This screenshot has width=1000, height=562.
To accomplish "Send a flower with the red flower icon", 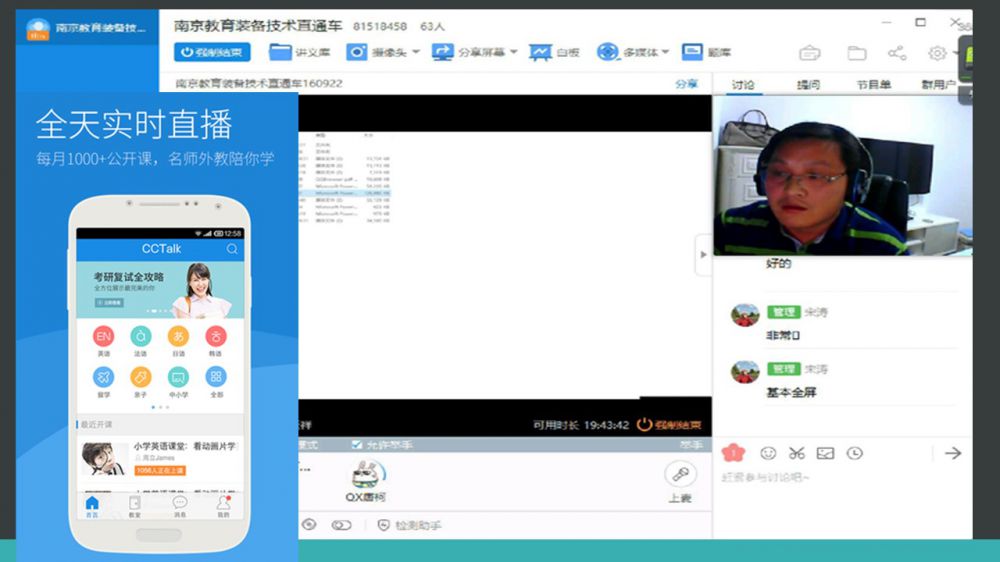I will pos(732,453).
